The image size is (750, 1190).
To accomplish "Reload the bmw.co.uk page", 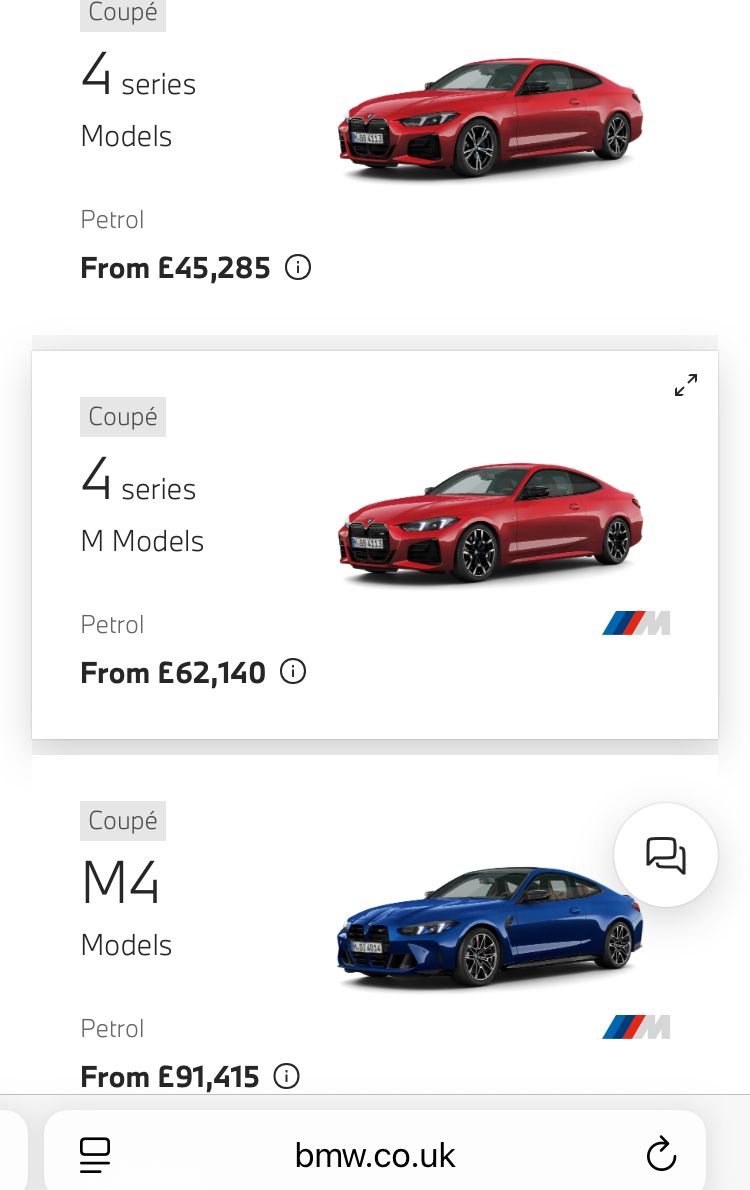I will 661,1155.
